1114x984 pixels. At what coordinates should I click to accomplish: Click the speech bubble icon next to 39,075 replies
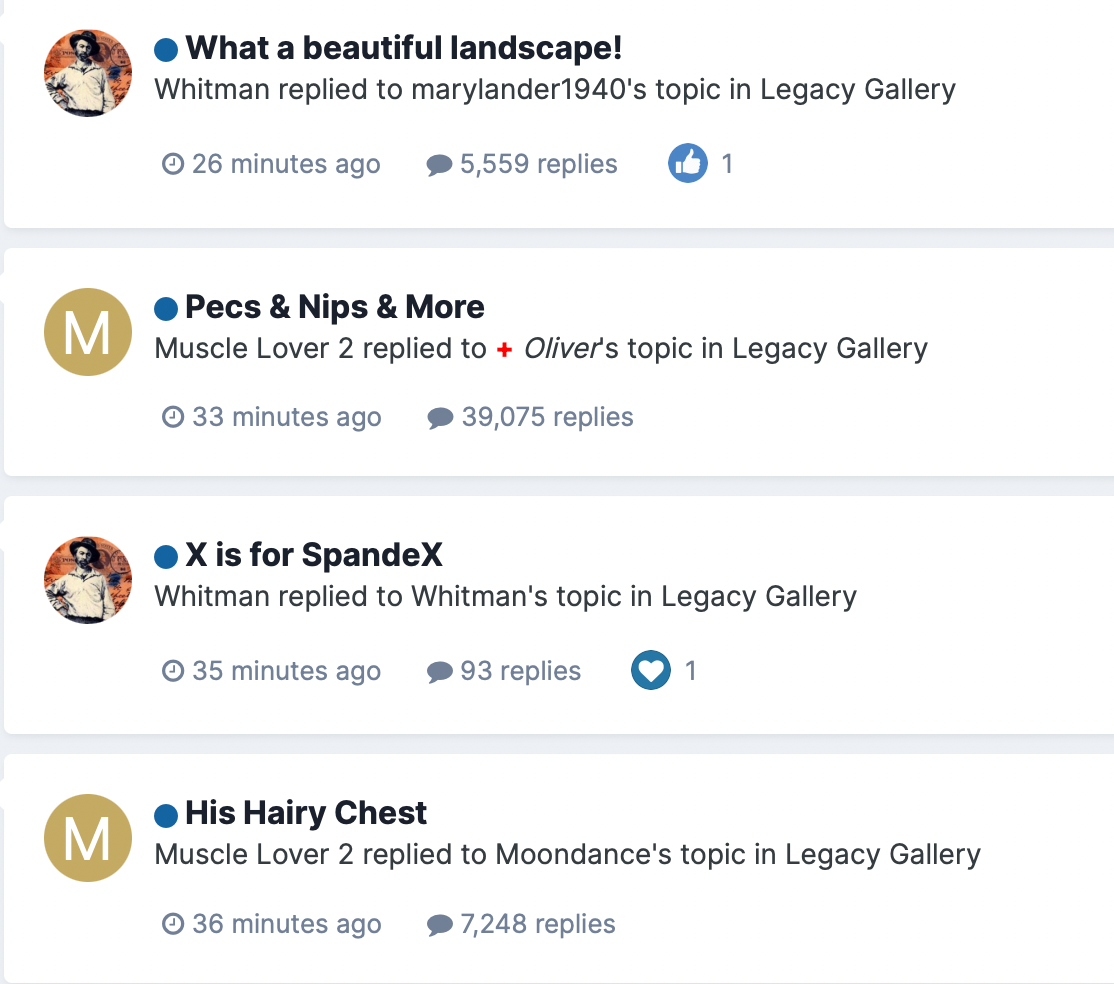(440, 418)
